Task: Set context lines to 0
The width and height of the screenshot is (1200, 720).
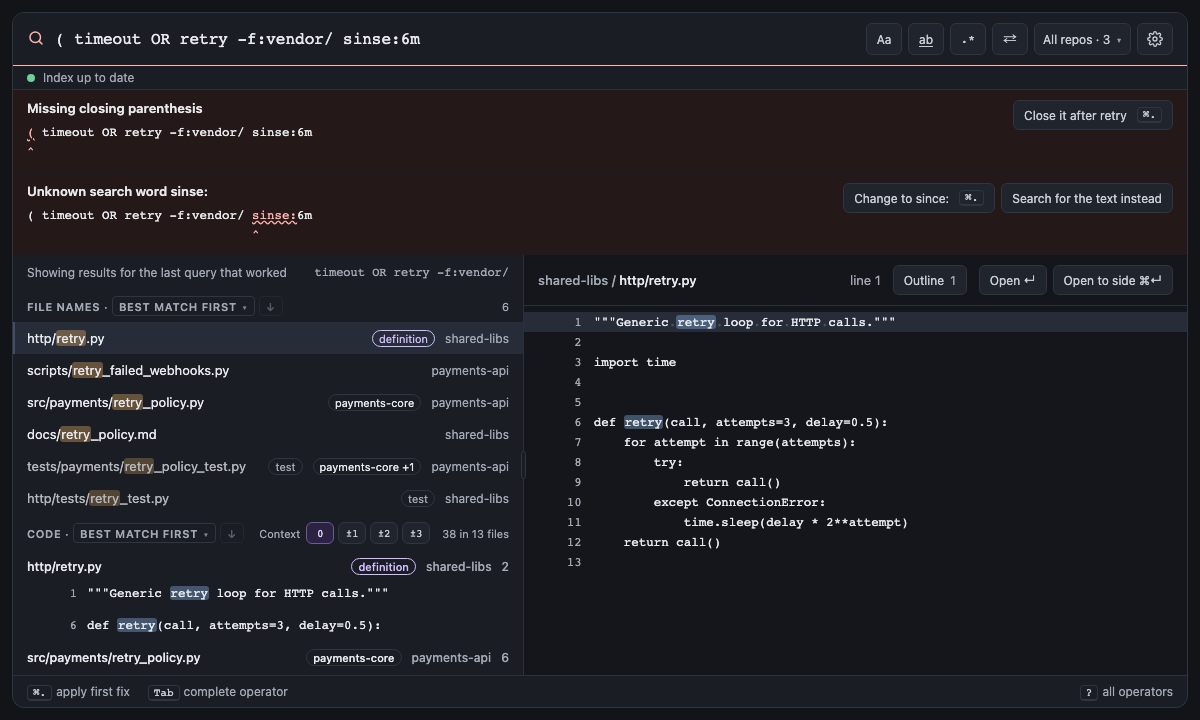Action: point(320,534)
